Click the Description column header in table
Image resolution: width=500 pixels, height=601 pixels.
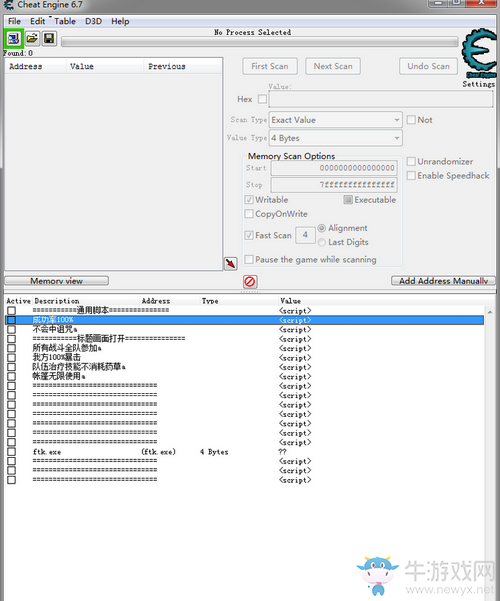pos(57,301)
